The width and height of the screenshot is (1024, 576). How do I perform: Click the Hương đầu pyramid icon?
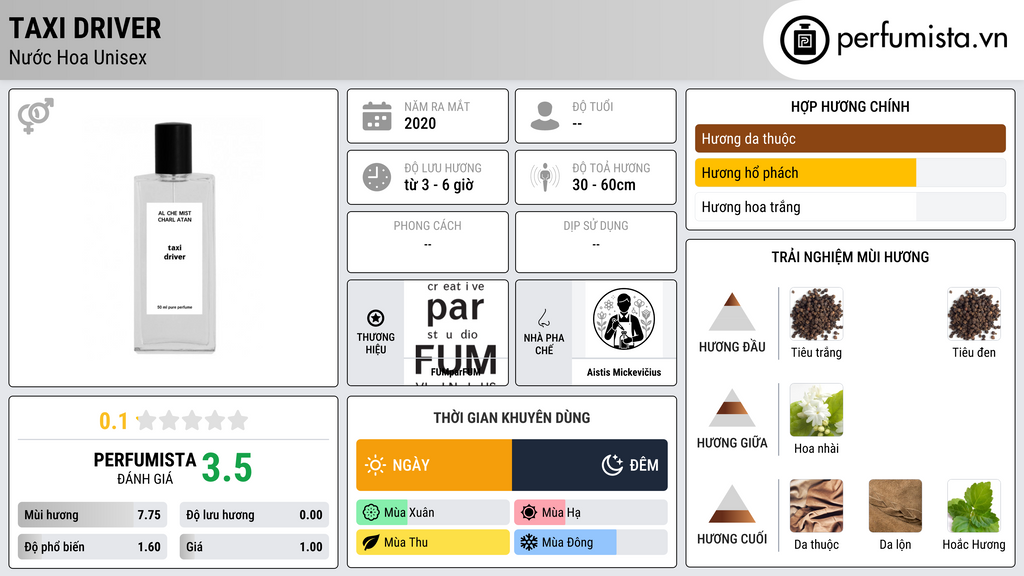[732, 312]
